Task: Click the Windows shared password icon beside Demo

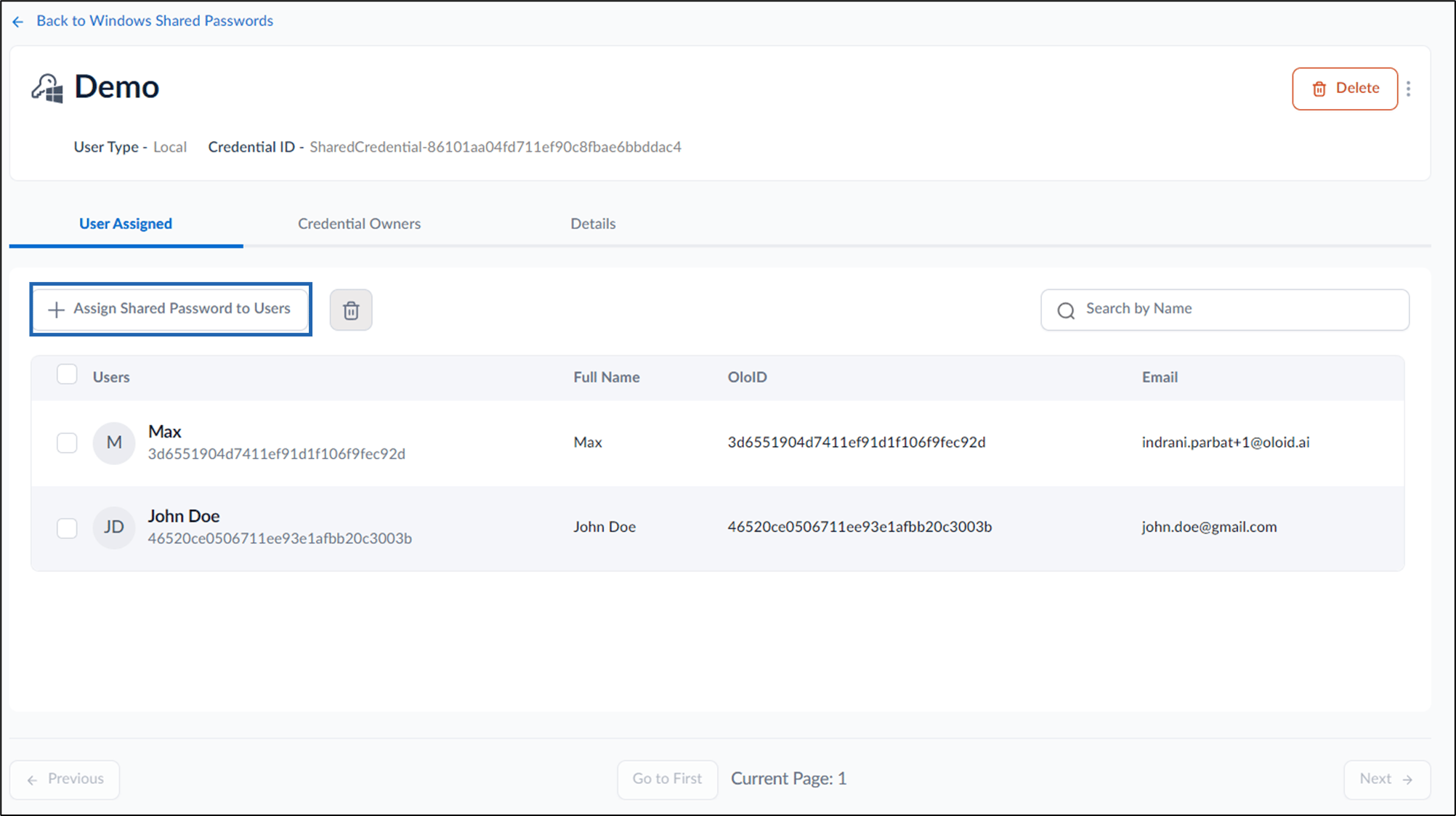Action: coord(47,89)
